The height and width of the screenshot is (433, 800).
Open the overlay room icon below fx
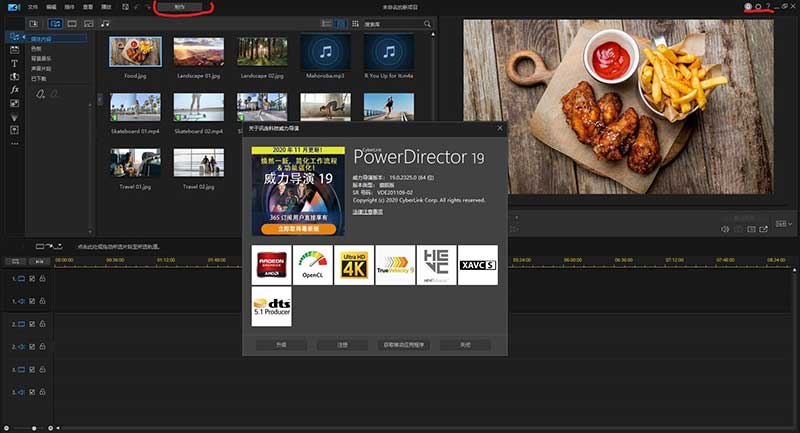pyautogui.click(x=14, y=103)
